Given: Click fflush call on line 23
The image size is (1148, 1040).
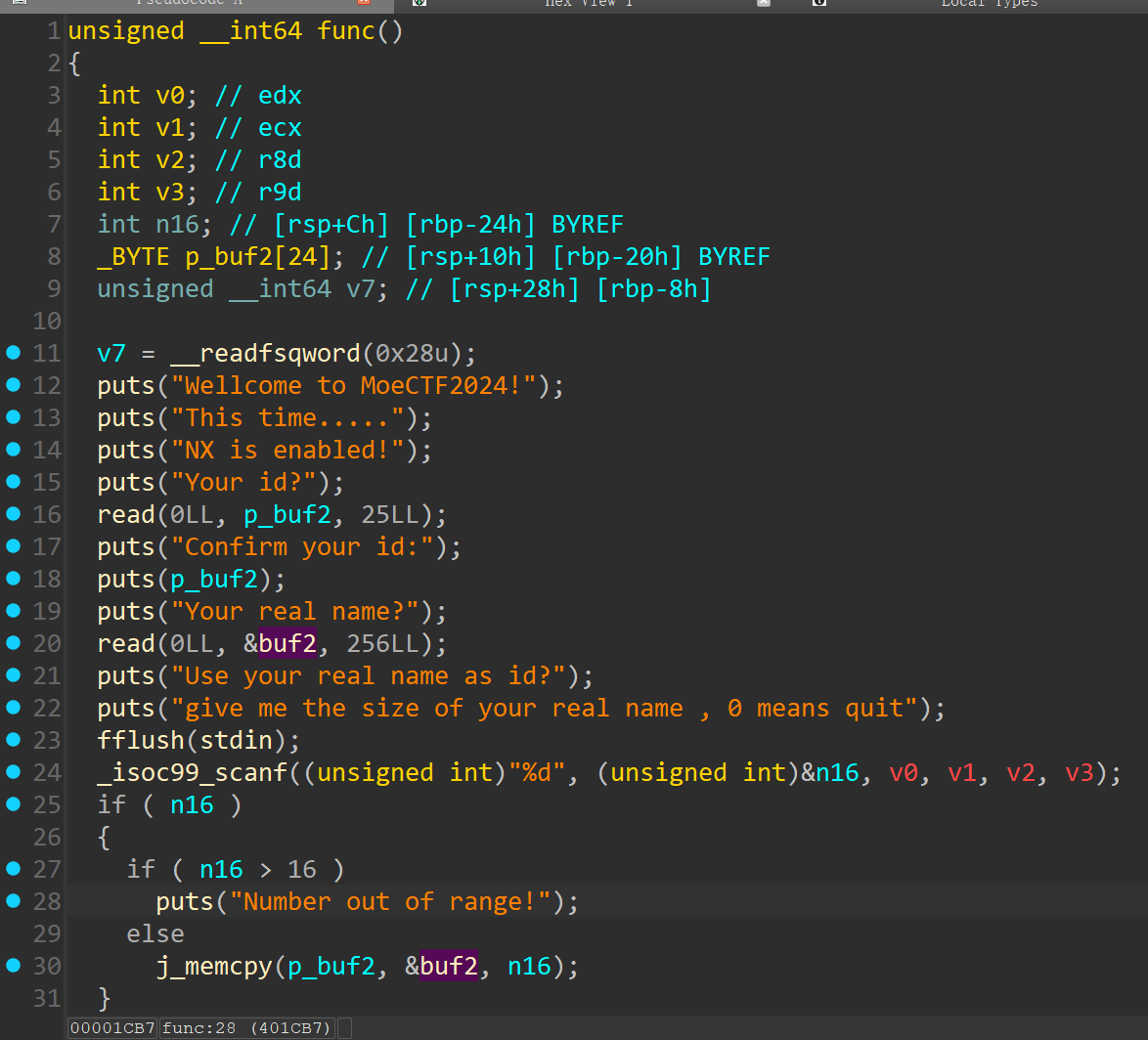Looking at the screenshot, I should tap(141, 739).
